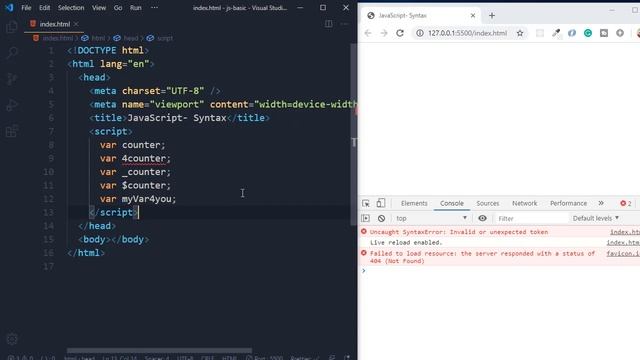Toggle the DevTools device toolbar

(x=380, y=203)
